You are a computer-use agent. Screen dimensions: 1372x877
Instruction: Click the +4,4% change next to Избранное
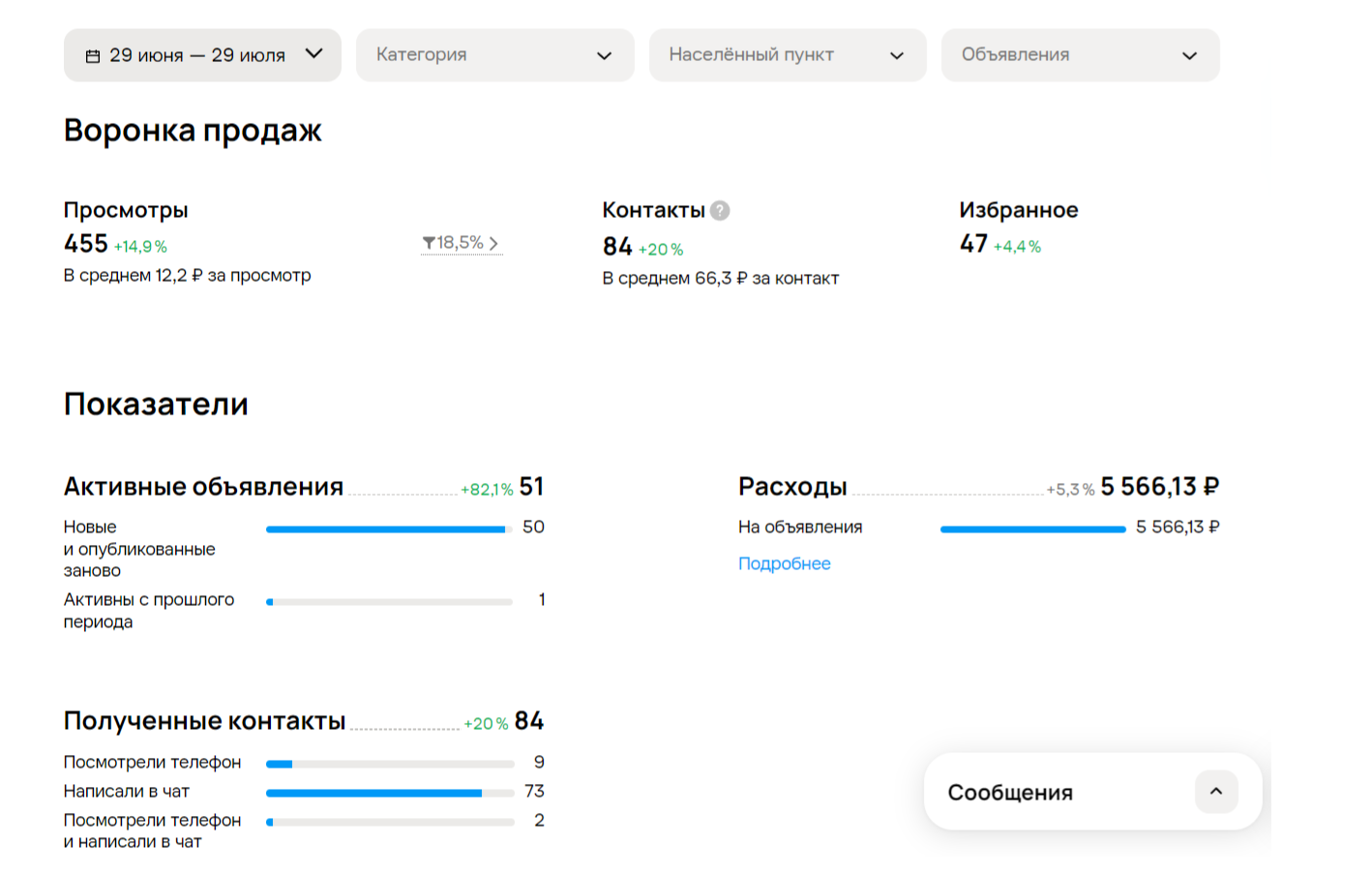point(1017,247)
